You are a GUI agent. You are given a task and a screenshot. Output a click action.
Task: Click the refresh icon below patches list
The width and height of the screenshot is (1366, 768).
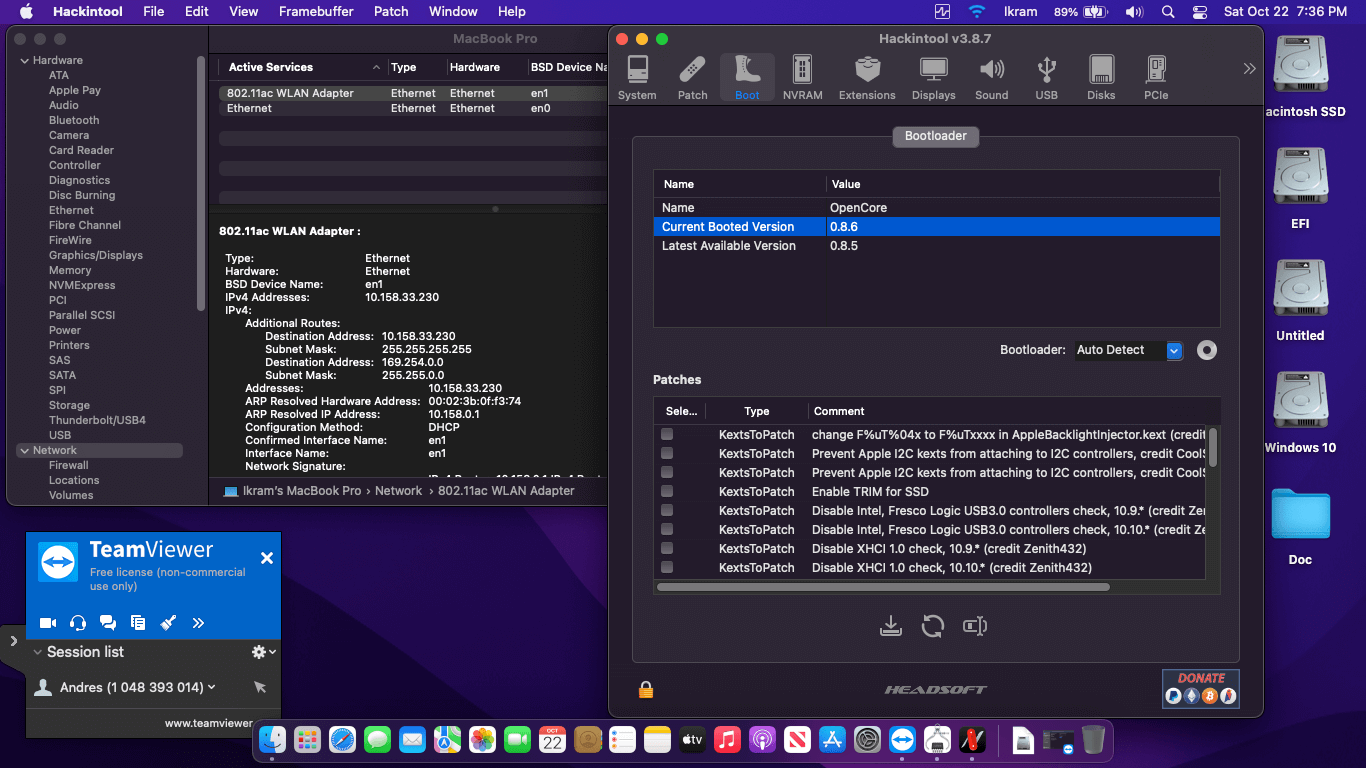pyautogui.click(x=932, y=626)
